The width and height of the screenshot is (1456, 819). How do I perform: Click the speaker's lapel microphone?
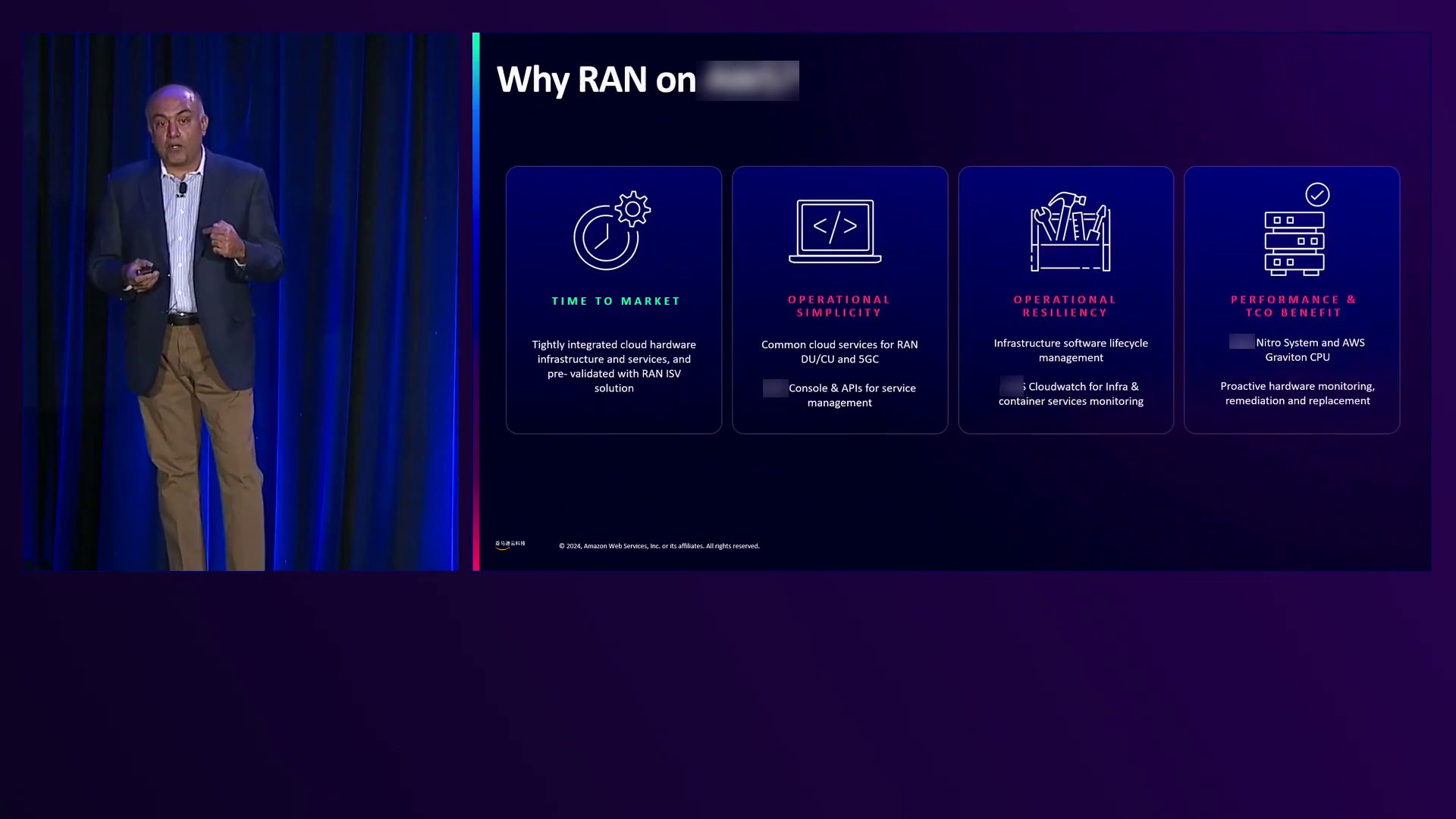point(182,187)
